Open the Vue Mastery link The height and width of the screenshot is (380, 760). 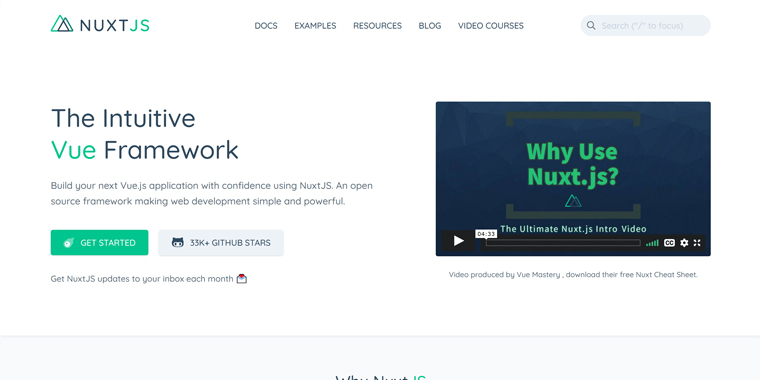(538, 274)
